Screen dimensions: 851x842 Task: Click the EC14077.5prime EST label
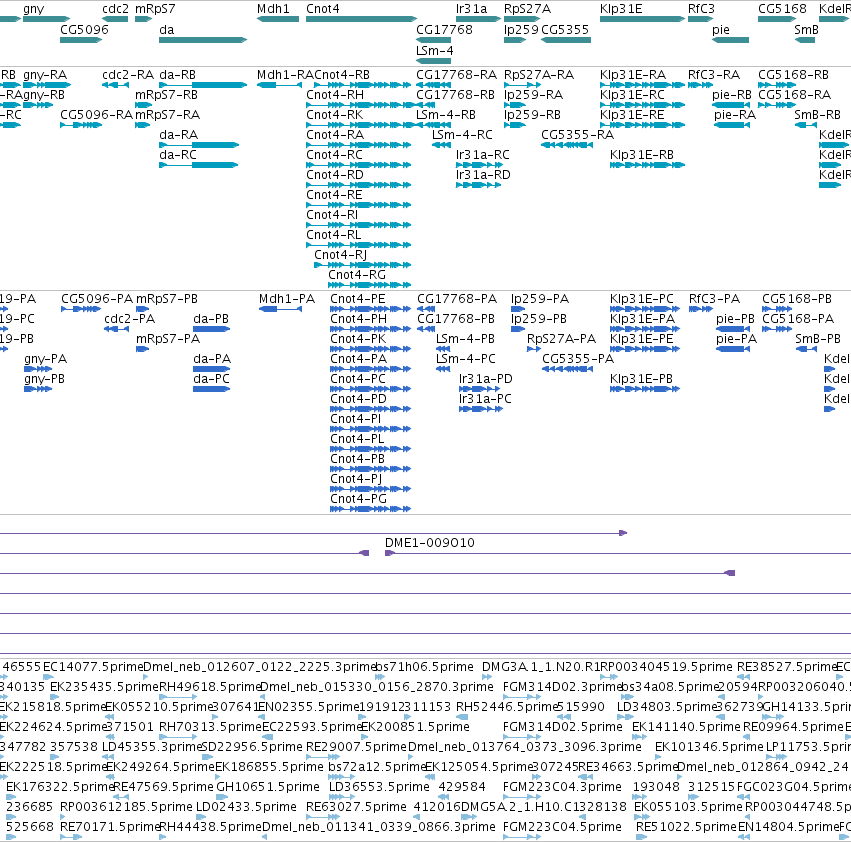93,667
